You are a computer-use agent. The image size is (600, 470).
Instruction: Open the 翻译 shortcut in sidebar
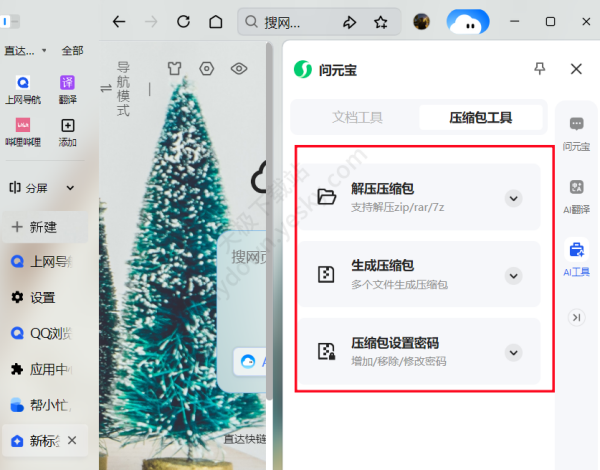pos(67,84)
